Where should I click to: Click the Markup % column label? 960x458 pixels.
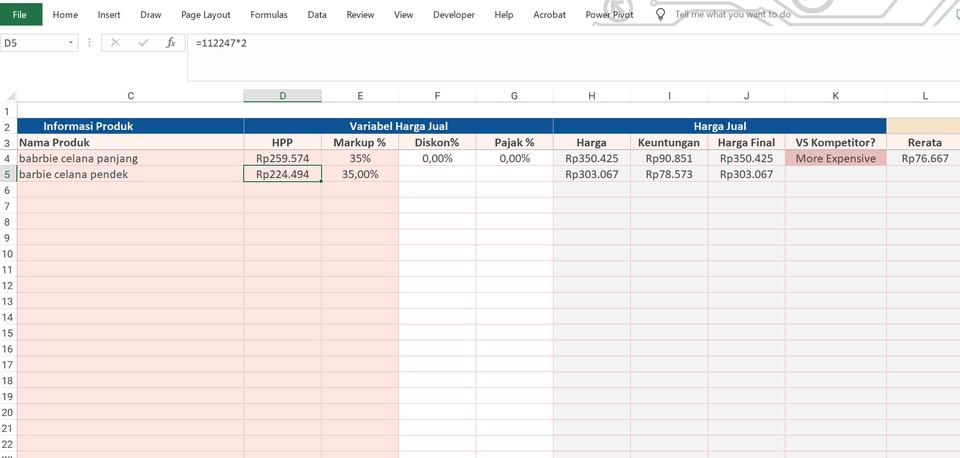click(x=360, y=142)
